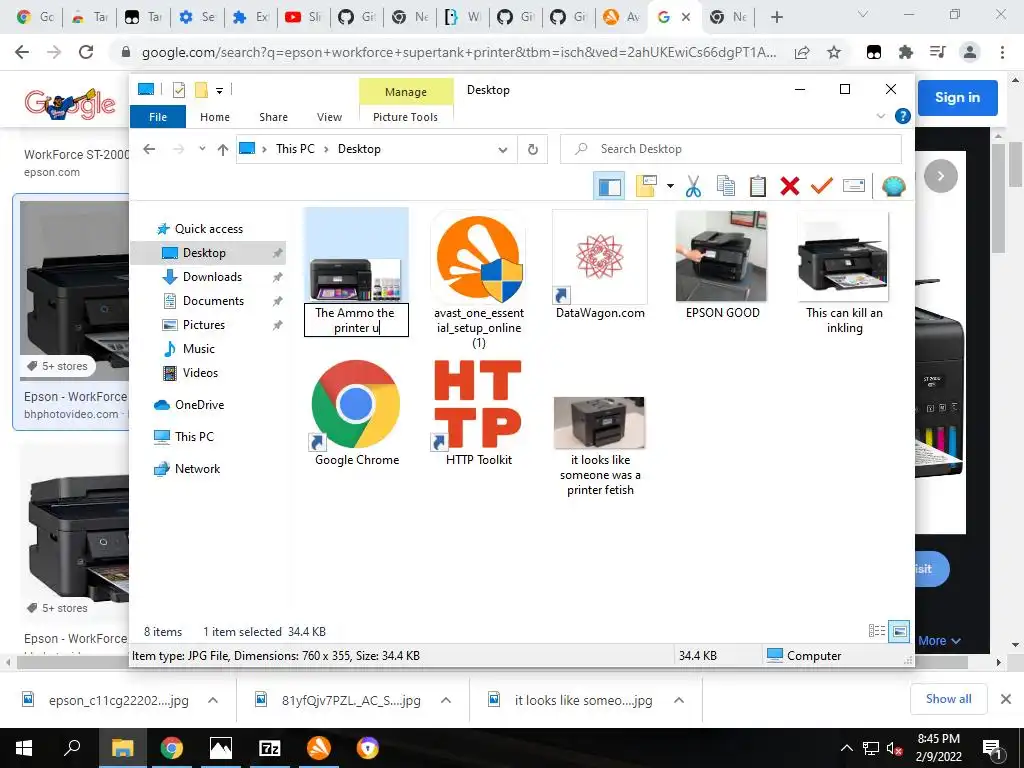
Task: Click the Copy icon in Explorer toolbar
Action: click(726, 187)
